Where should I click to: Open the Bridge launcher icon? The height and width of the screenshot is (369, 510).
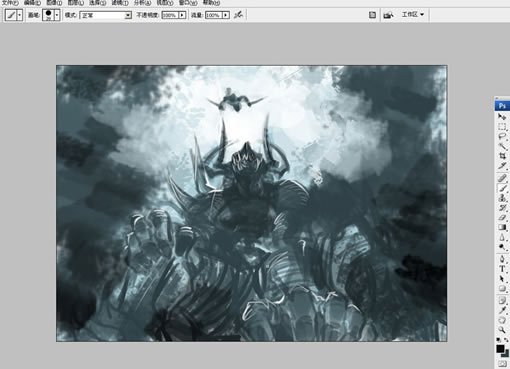click(x=388, y=15)
